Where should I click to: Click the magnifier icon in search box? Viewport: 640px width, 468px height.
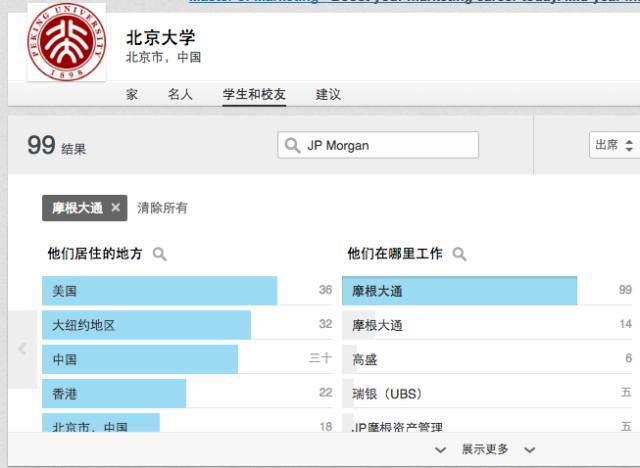pos(292,145)
